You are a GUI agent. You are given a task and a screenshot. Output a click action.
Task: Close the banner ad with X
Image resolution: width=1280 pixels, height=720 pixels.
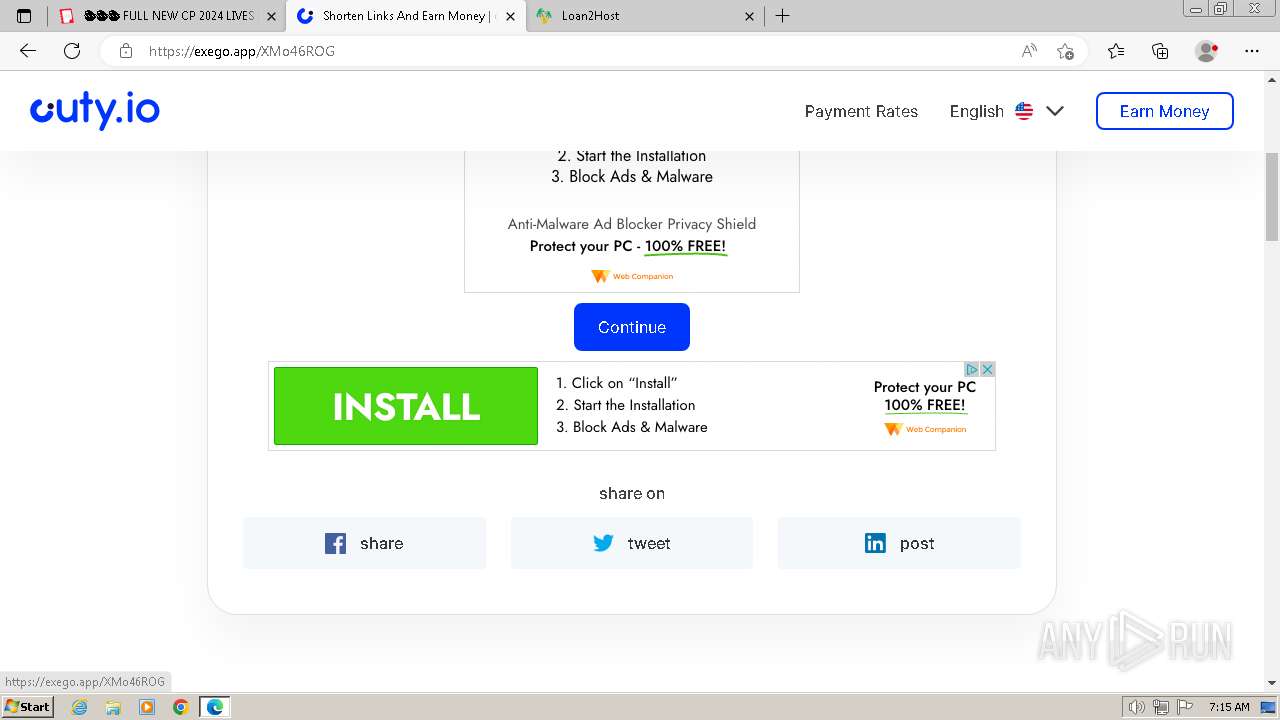[x=987, y=369]
